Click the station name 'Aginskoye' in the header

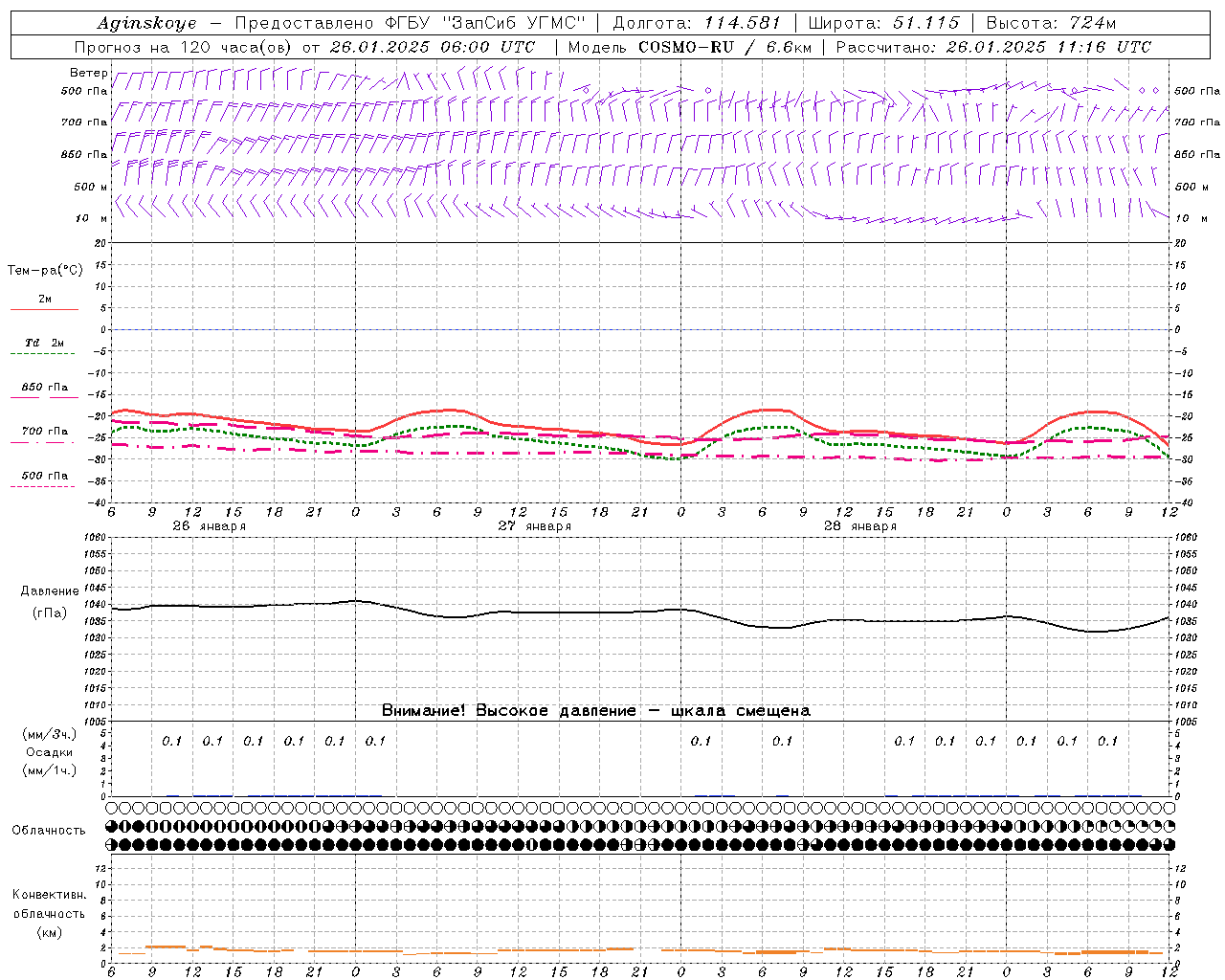coord(146,23)
